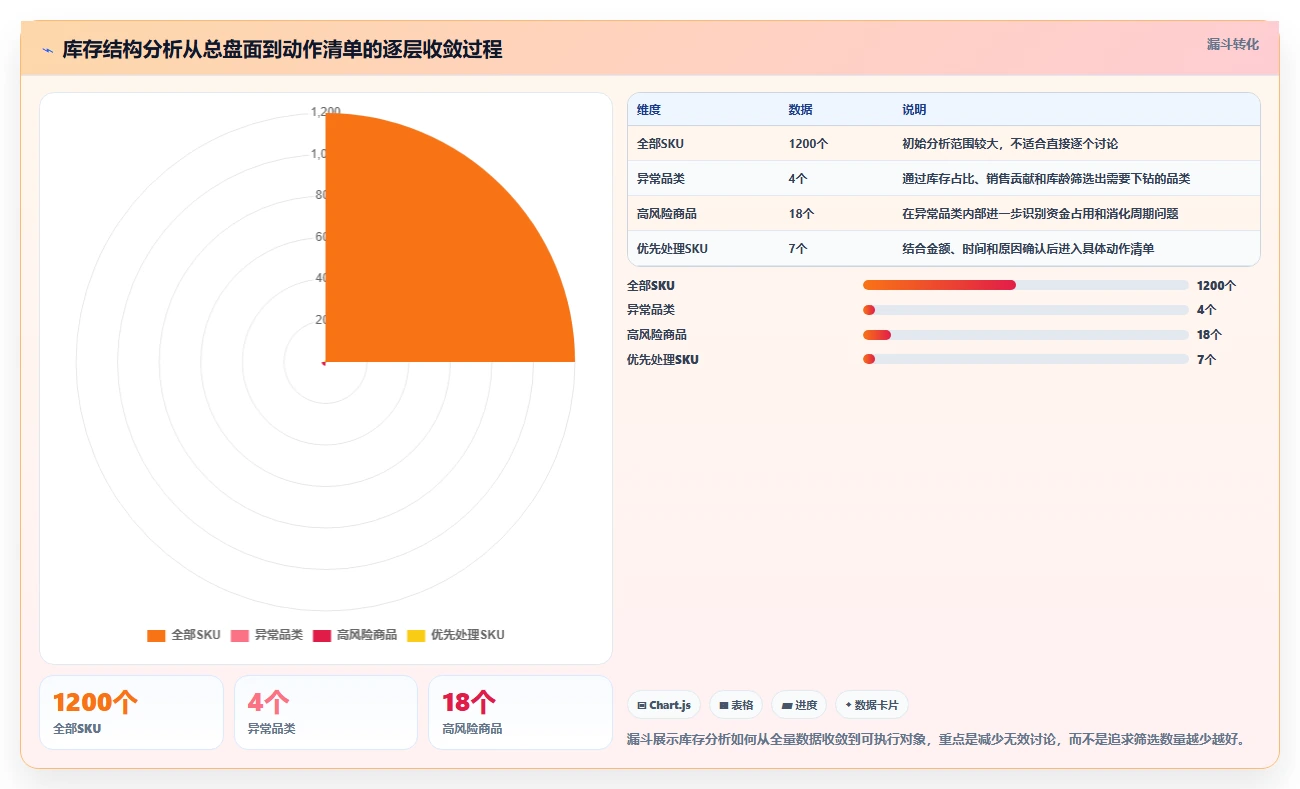The height and width of the screenshot is (789, 1300).
Task: Click description starting with 结合金额
Action: [1028, 249]
